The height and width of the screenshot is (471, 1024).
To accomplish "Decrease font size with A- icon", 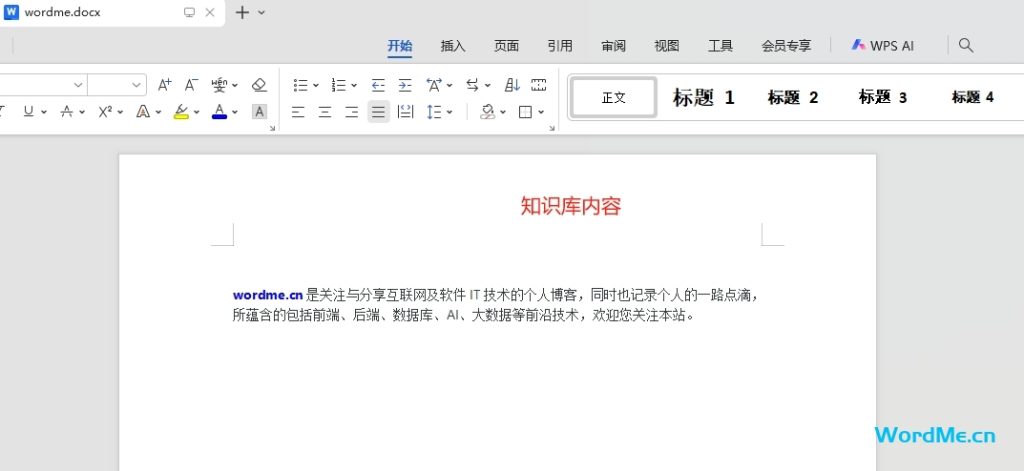I will [191, 84].
